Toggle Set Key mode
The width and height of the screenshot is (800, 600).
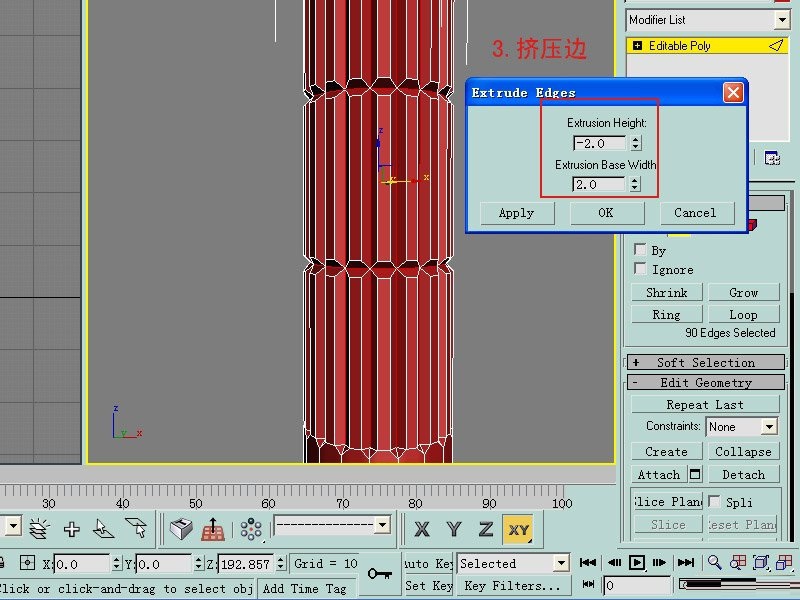tap(429, 585)
